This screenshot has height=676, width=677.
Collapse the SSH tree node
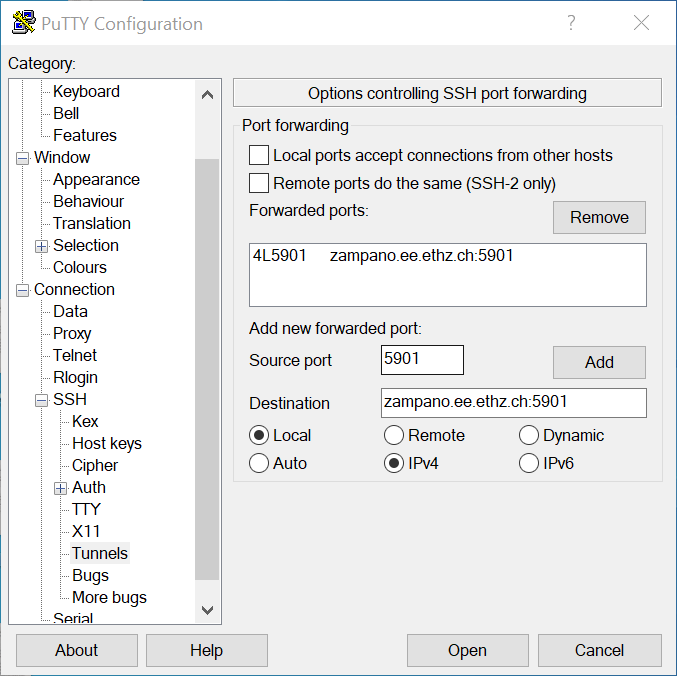click(x=41, y=400)
